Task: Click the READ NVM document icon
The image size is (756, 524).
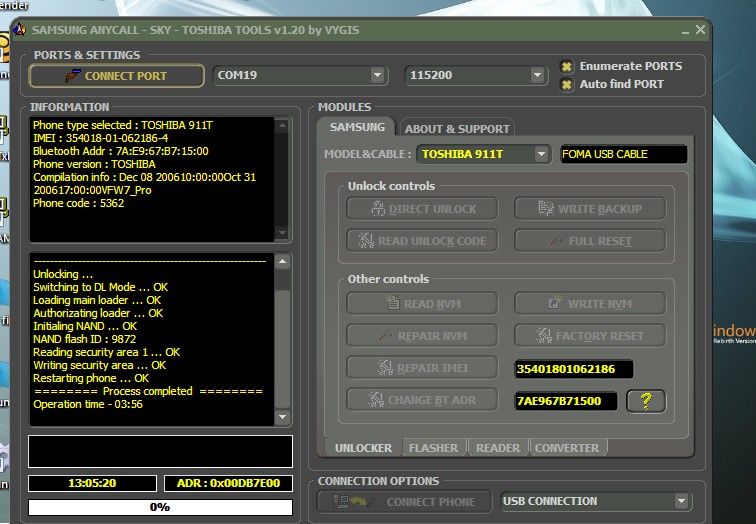Action: coord(392,303)
